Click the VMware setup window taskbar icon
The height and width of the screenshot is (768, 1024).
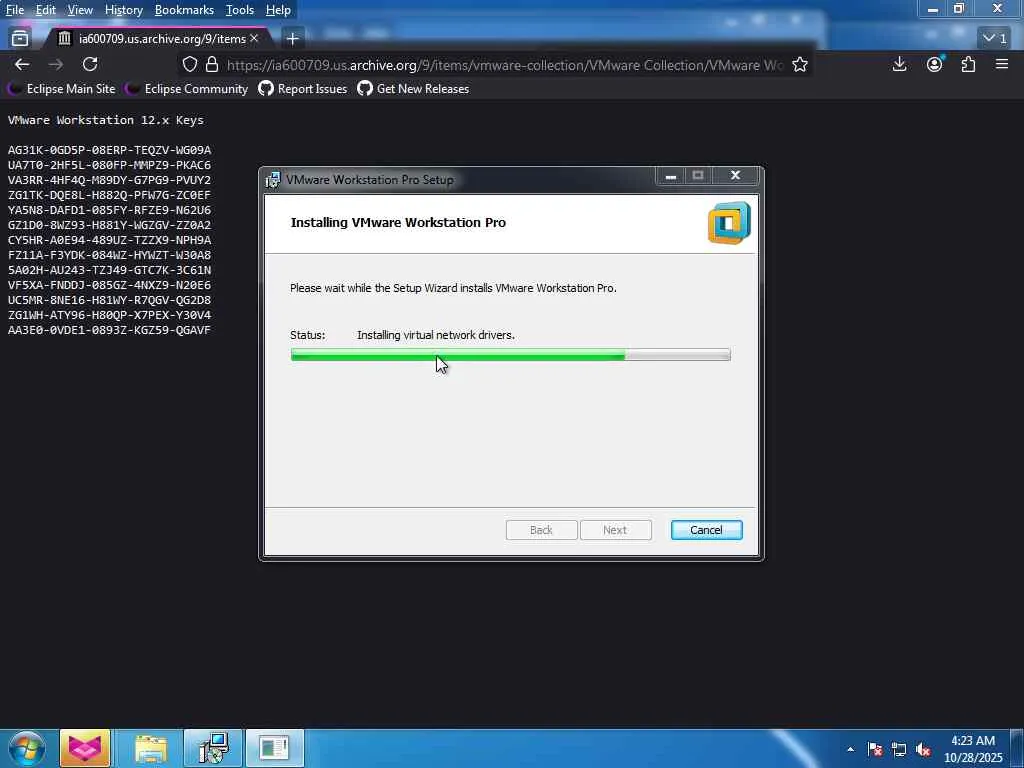[274, 748]
